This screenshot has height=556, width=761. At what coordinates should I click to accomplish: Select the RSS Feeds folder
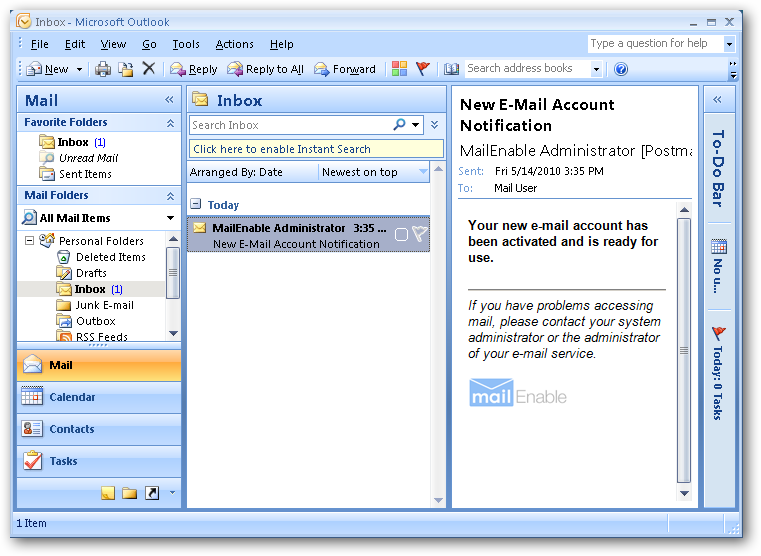click(92, 336)
